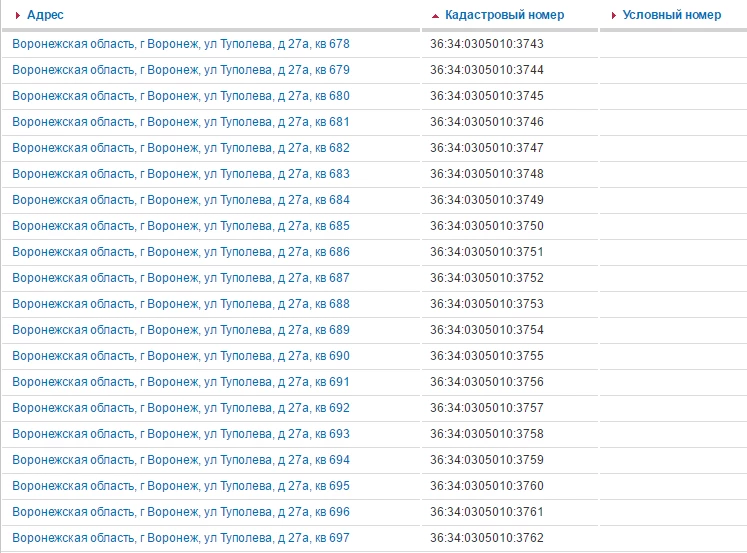
Task: Open address link for кв 685
Action: (x=181, y=226)
